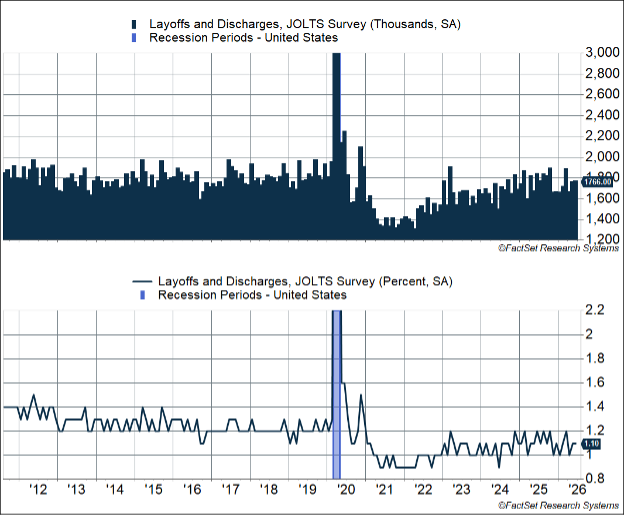Viewport: 624px width, 516px height.
Task: Click the 3,000 y-axis label
Action: click(602, 53)
